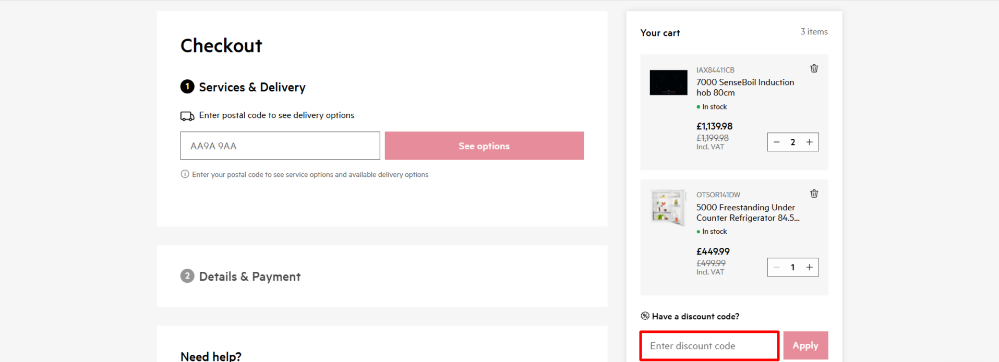Click the postal code input field
This screenshot has width=999, height=362.
pyautogui.click(x=280, y=146)
